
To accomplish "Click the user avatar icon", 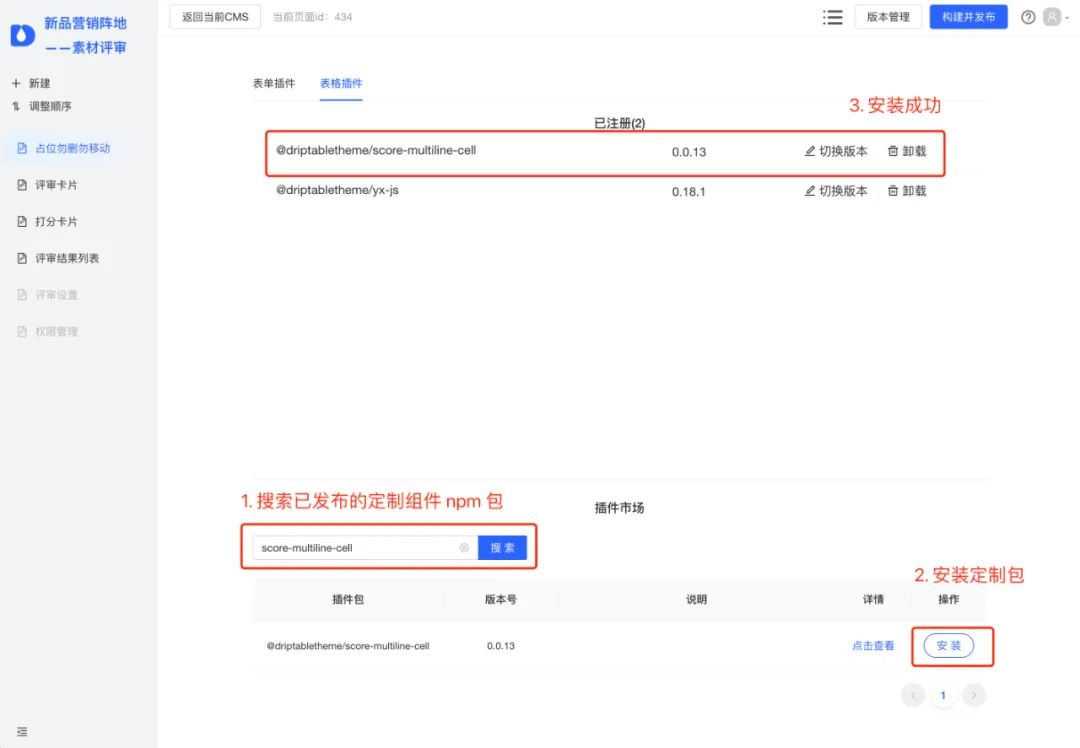I will tap(1051, 17).
